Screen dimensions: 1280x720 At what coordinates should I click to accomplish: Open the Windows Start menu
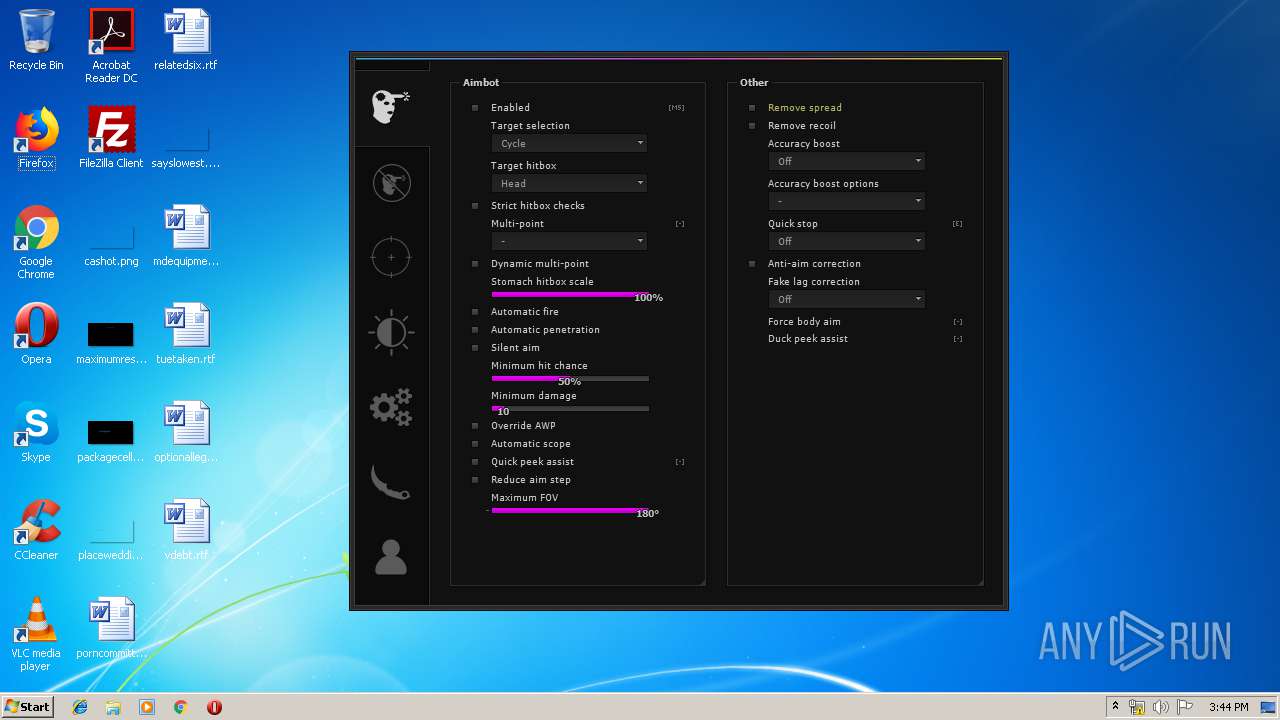click(x=28, y=707)
